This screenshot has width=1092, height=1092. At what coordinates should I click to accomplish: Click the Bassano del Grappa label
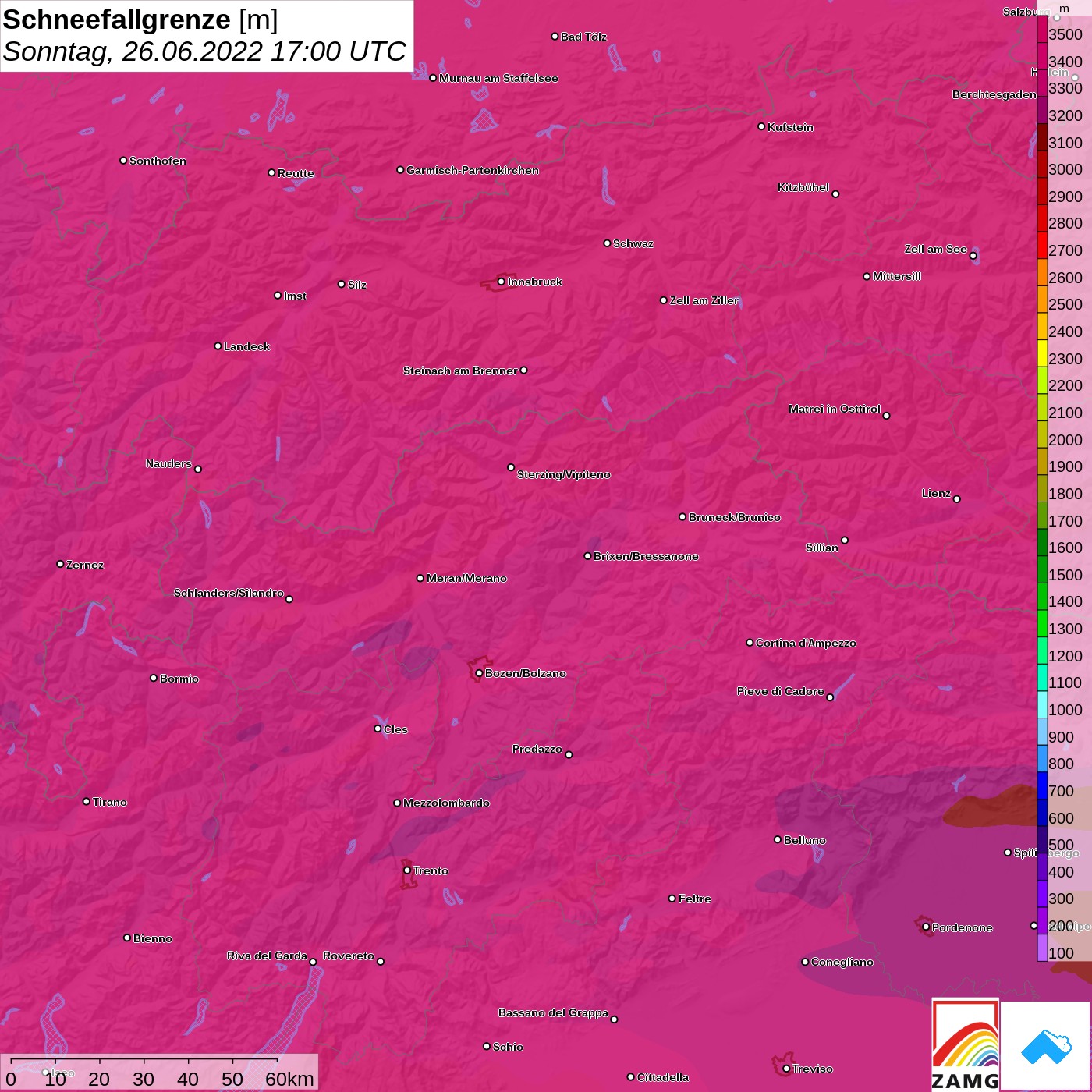(x=554, y=1012)
